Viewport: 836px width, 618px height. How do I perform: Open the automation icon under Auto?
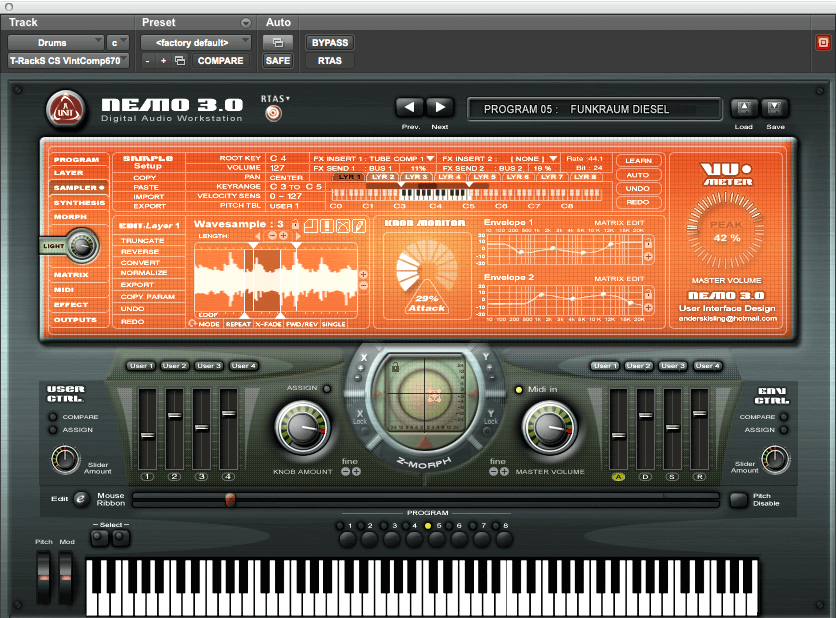(x=278, y=43)
